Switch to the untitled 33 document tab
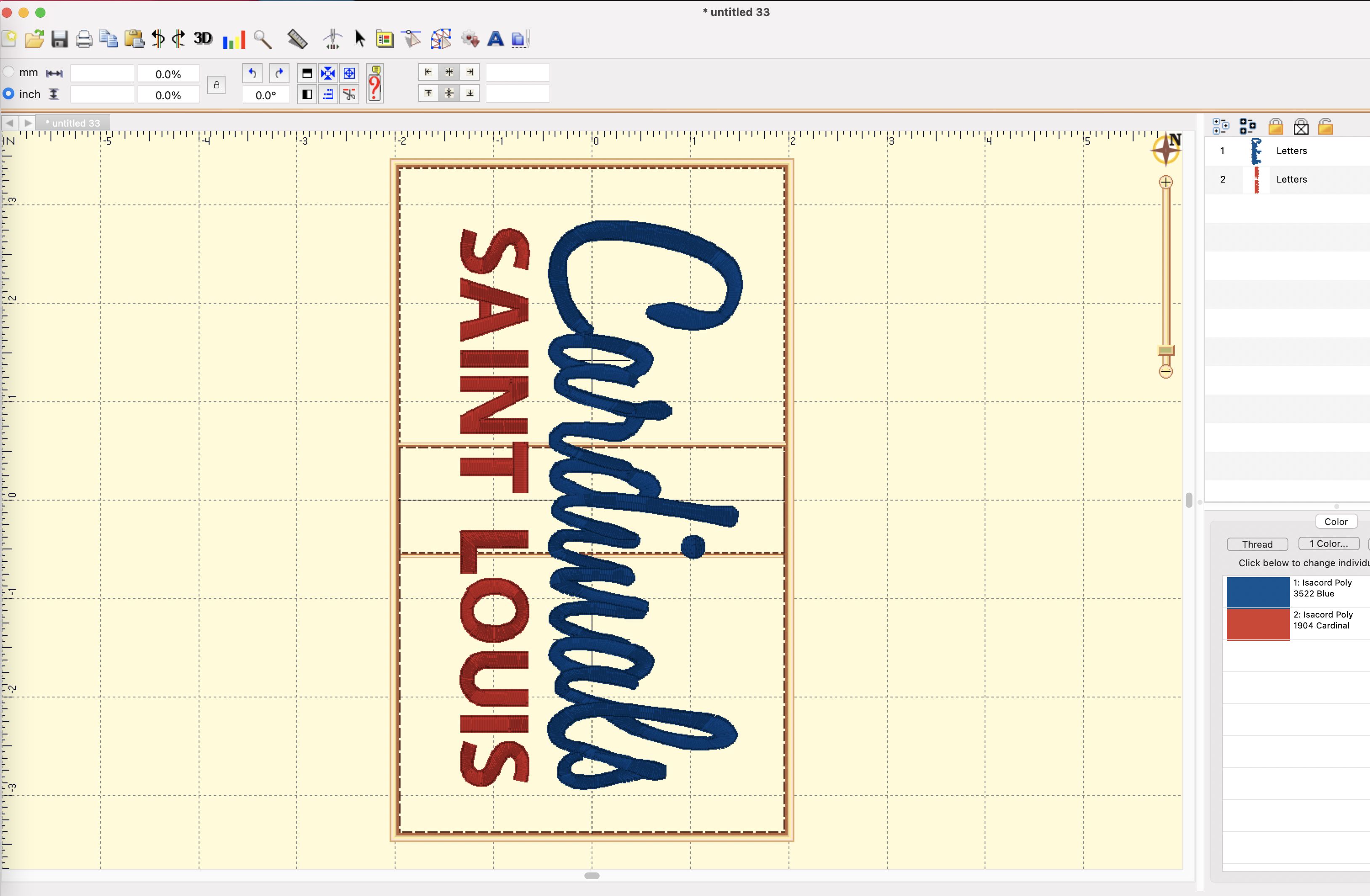The image size is (1370, 896). coord(72,123)
